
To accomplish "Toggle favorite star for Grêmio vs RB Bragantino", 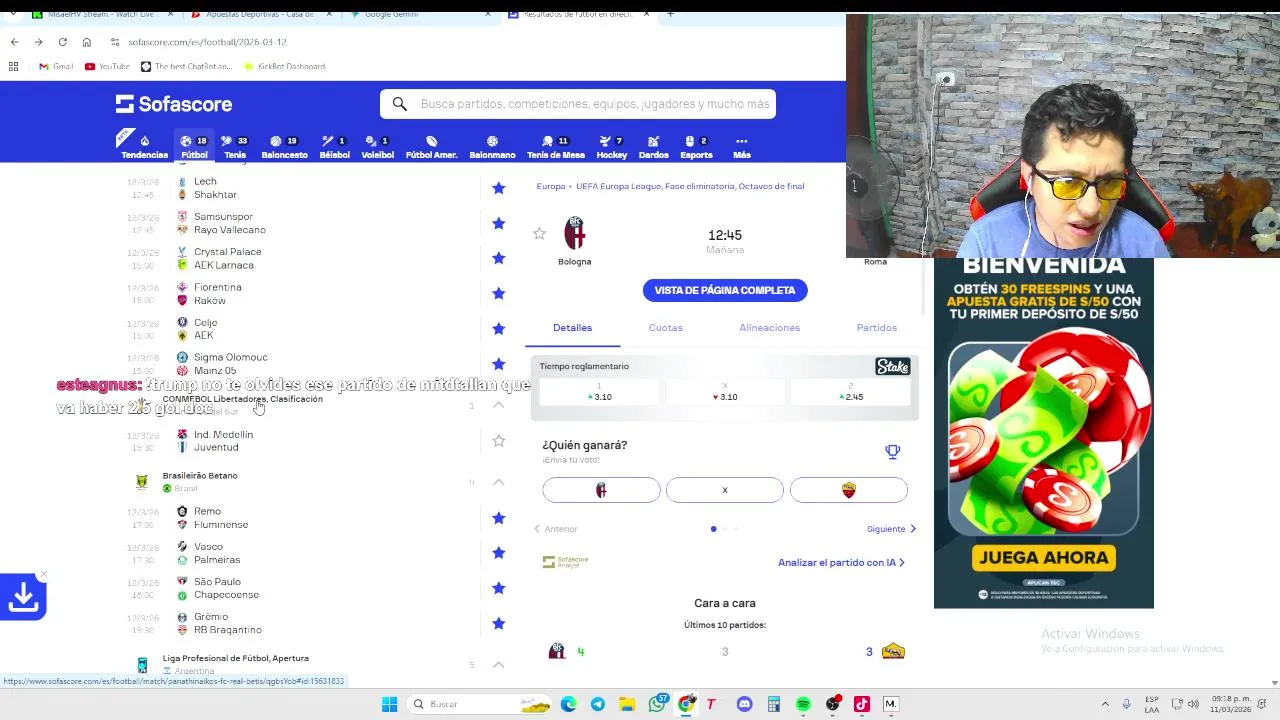I will (x=498, y=623).
